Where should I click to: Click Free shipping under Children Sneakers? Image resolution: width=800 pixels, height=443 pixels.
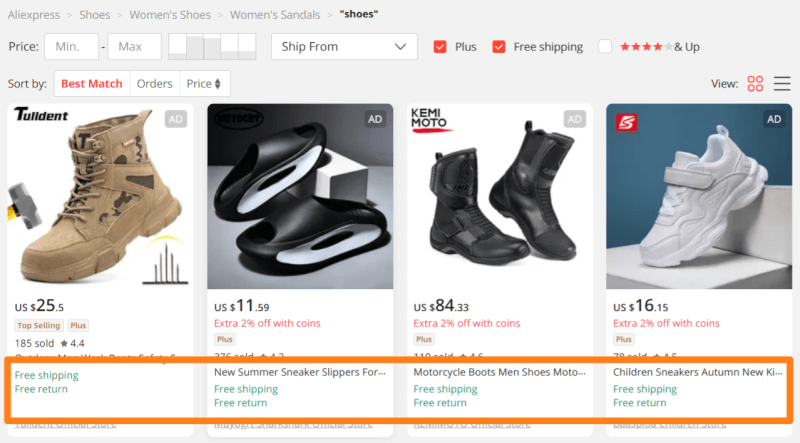point(645,389)
